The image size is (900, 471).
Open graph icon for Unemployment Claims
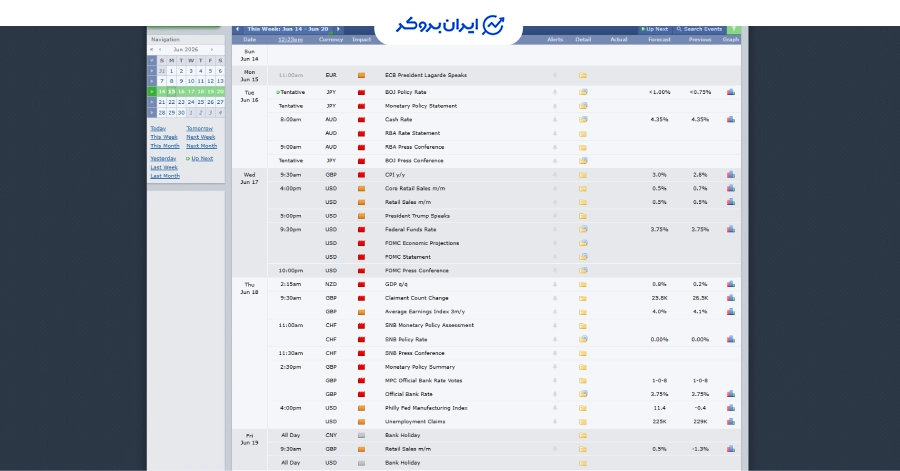731,422
